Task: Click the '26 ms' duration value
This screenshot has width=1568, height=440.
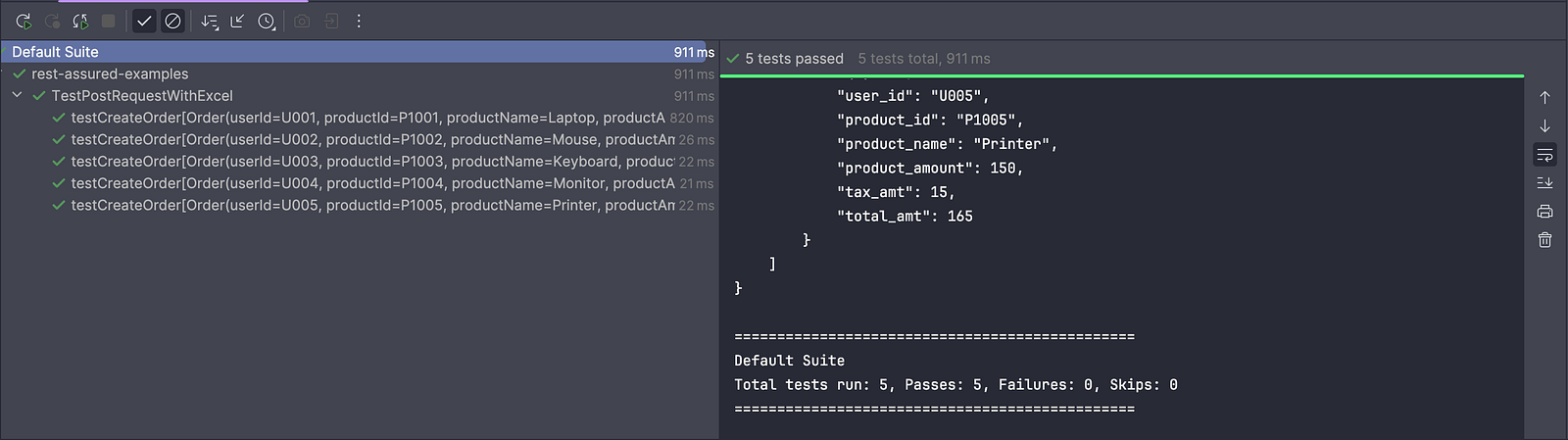Action: [697, 140]
